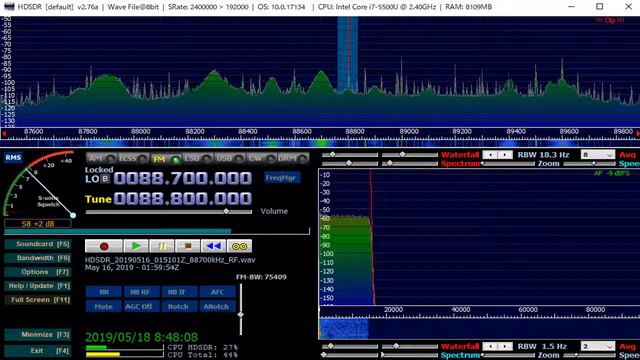The height and width of the screenshot is (360, 640).
Task: Adjust the upper Zoom slider
Action: click(508, 164)
